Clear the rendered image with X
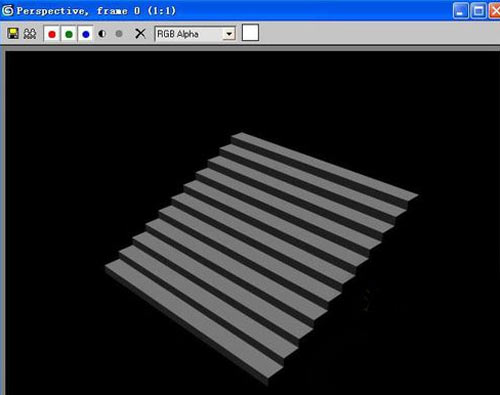Image resolution: width=500 pixels, height=395 pixels. (140, 33)
